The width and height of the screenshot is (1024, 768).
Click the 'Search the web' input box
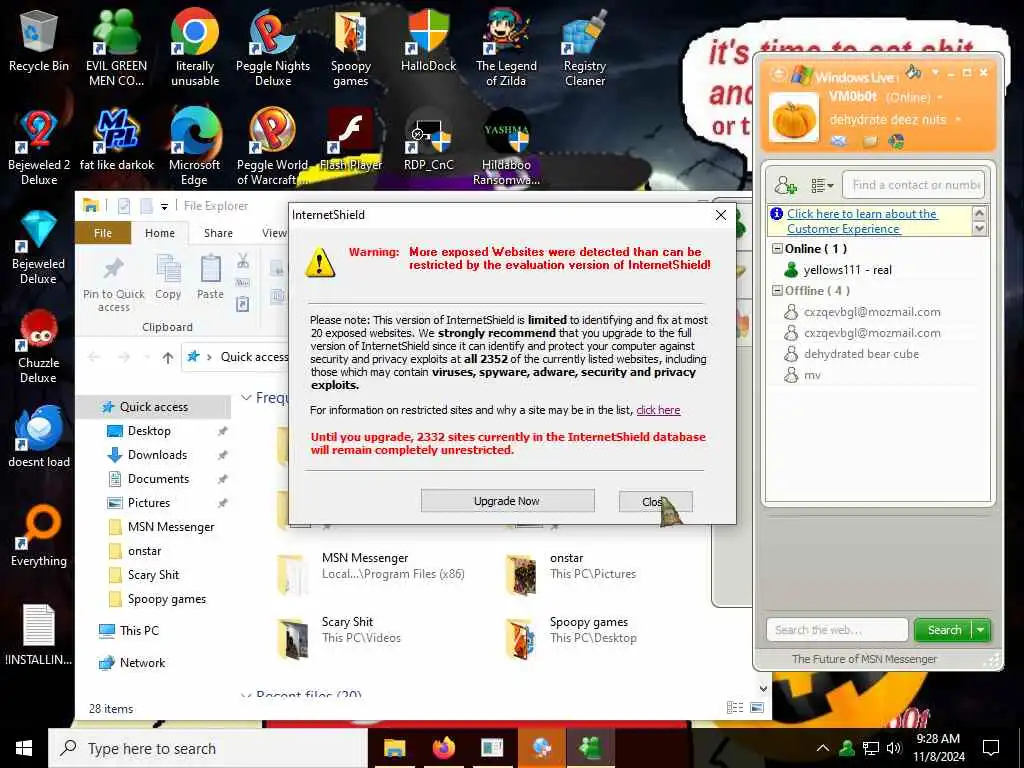coord(837,630)
